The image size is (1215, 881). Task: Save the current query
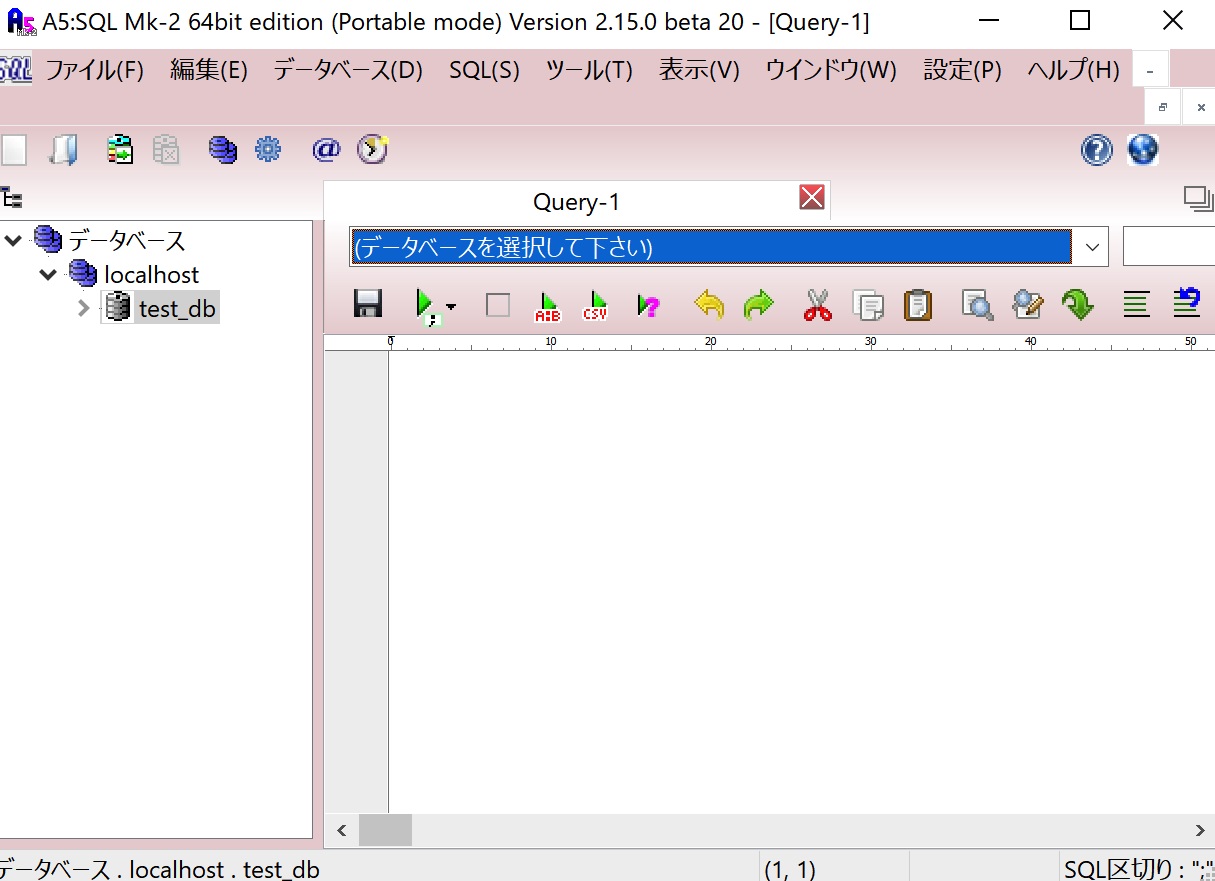pos(368,305)
